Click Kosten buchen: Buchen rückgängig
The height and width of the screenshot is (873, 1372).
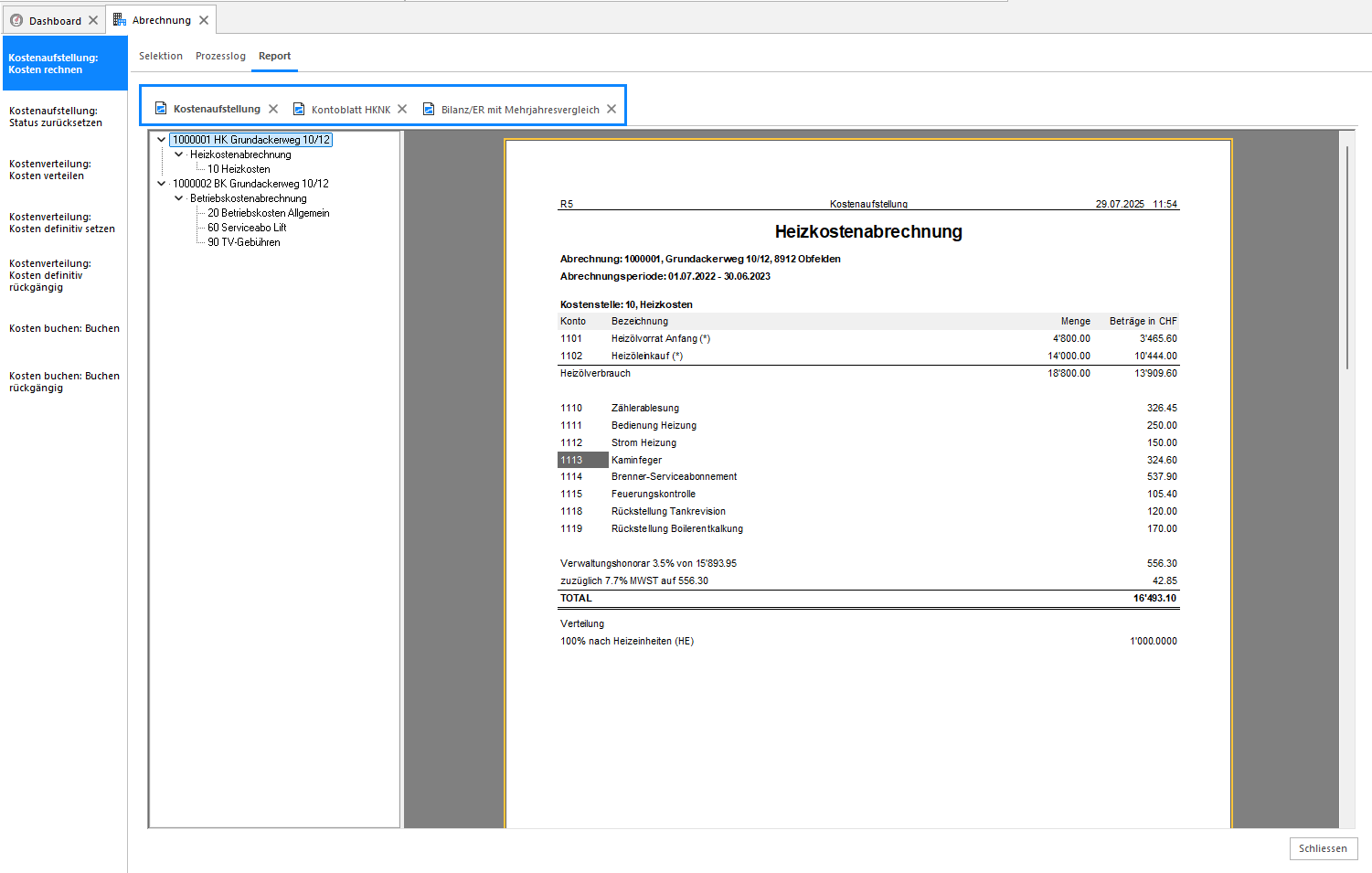tap(65, 381)
